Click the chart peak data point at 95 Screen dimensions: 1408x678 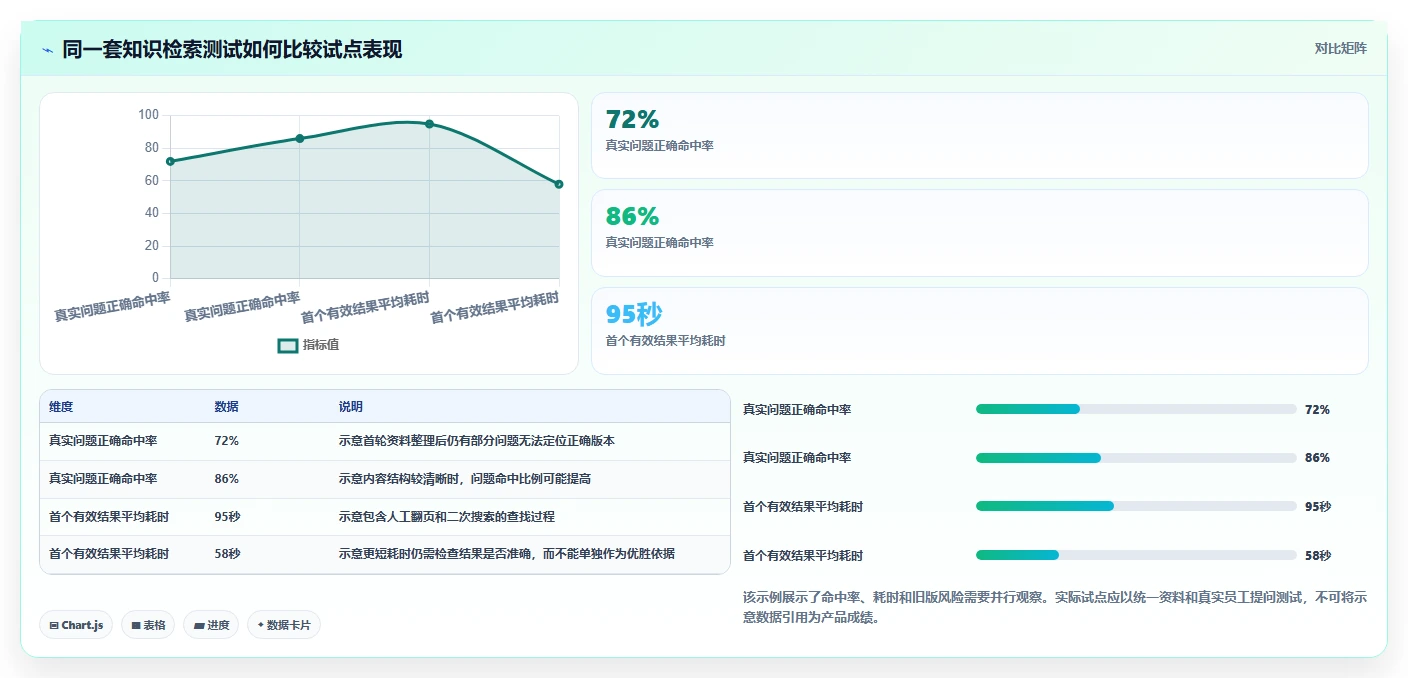(x=429, y=124)
